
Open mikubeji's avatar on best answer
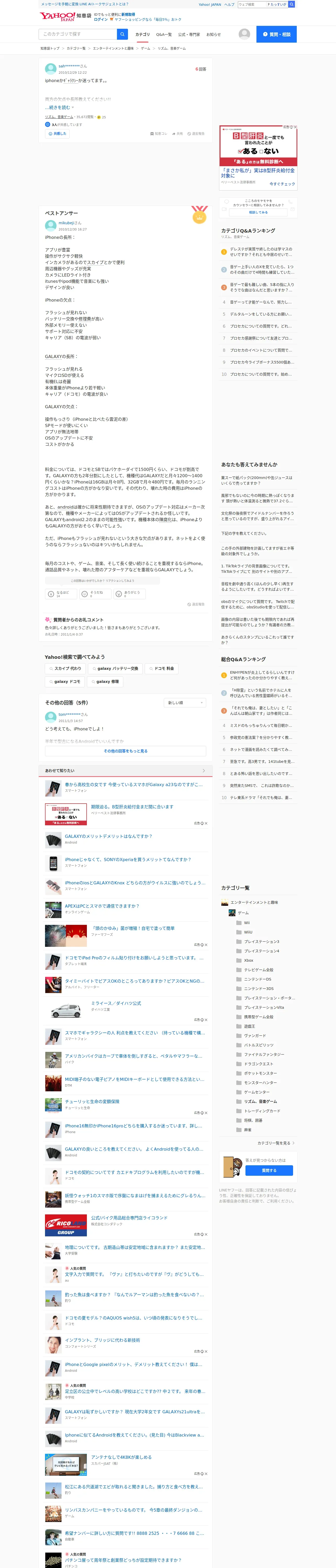(51, 226)
